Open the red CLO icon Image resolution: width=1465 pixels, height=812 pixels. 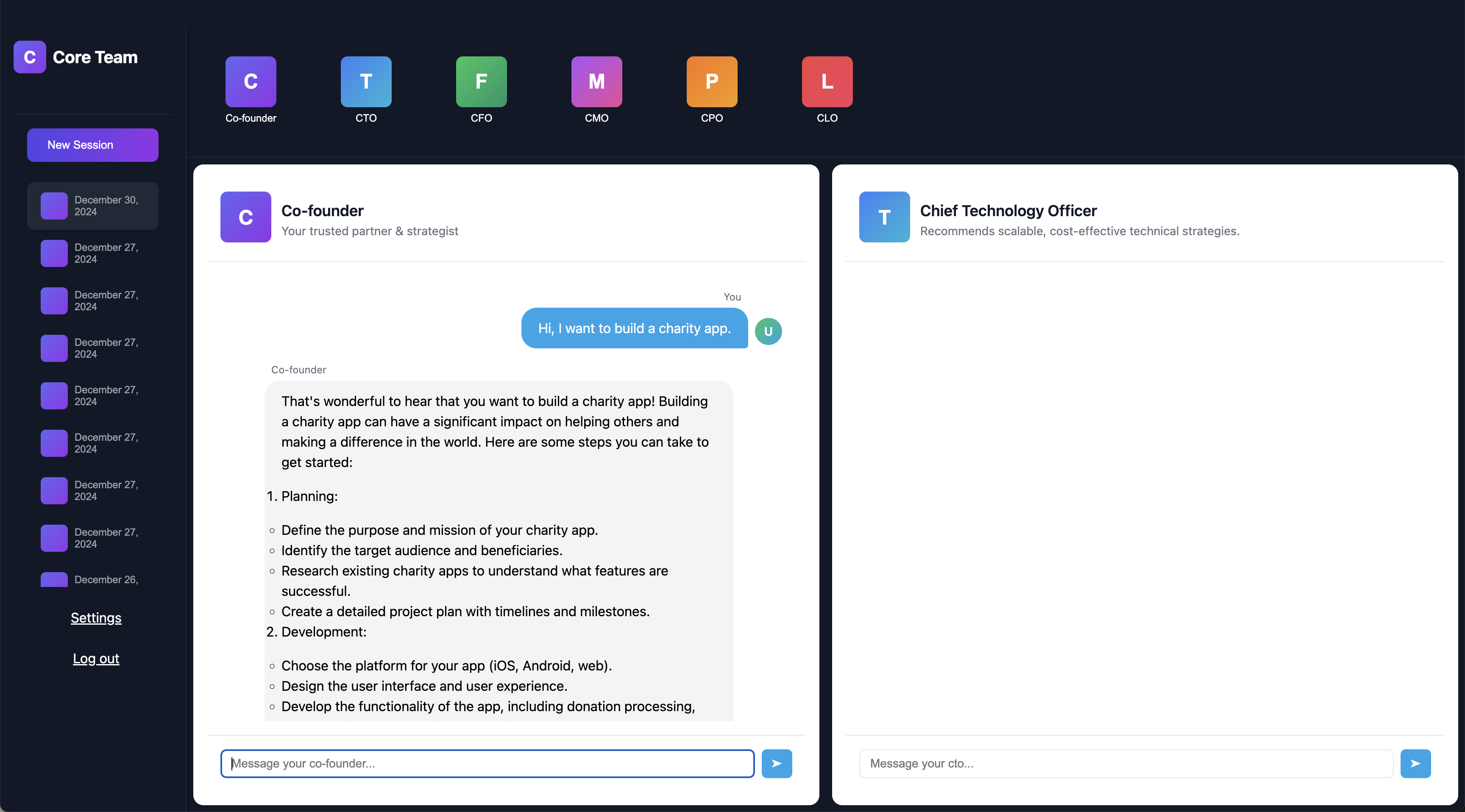827,81
